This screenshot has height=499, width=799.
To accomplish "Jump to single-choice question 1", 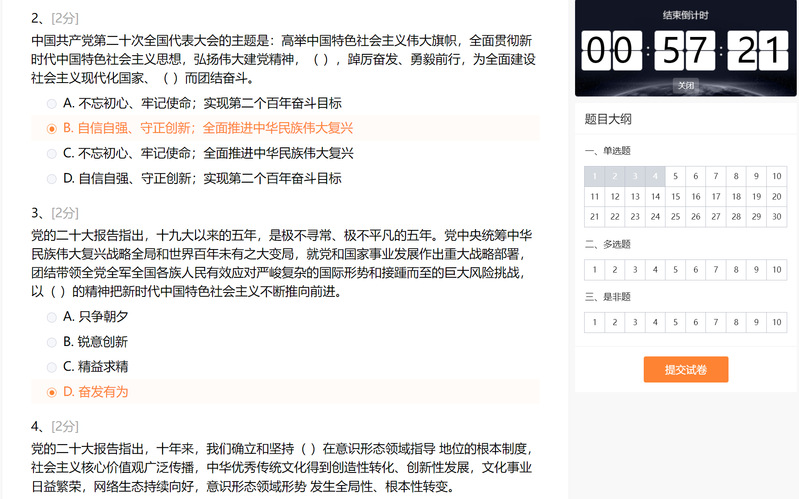I will [595, 176].
